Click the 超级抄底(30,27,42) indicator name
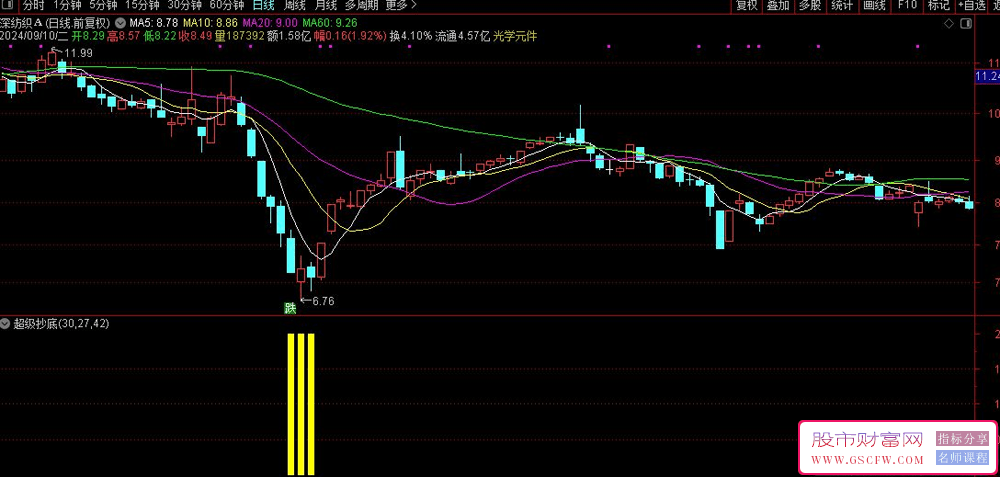The image size is (1000, 477). click(61, 324)
